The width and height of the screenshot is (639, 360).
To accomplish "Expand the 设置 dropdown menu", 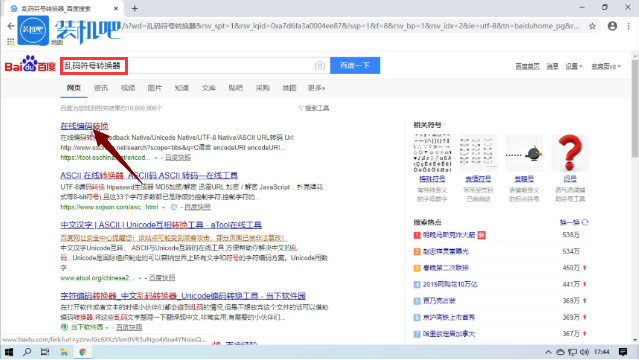I will pos(574,66).
